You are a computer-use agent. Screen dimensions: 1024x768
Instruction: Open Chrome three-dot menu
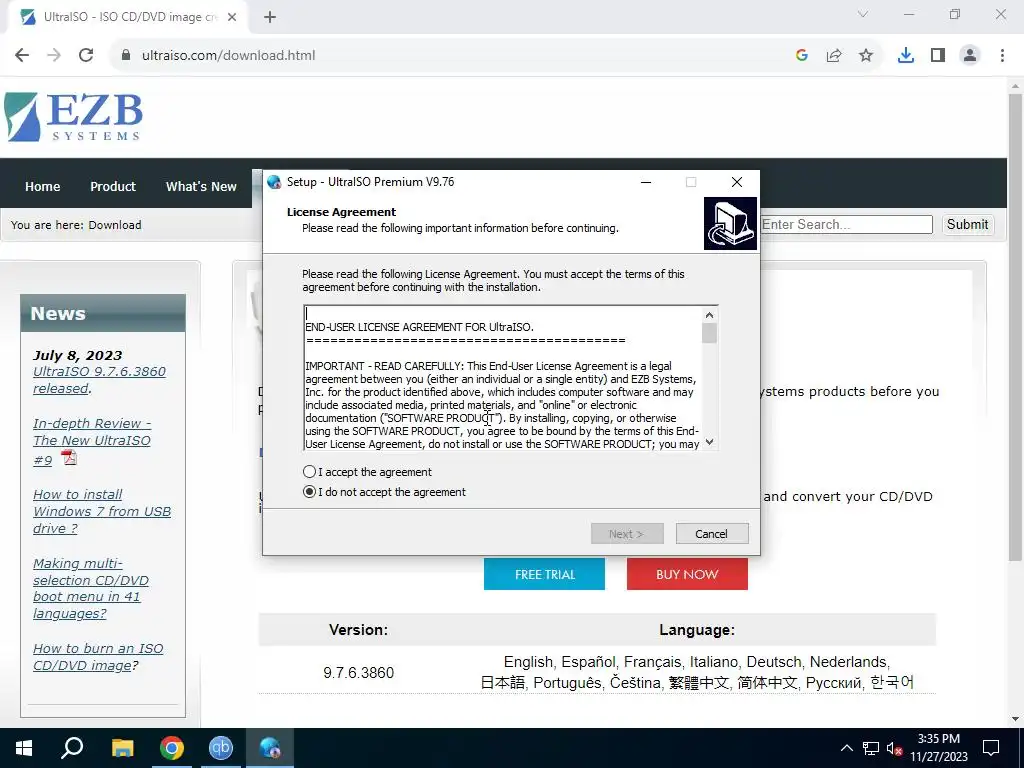coord(1002,55)
